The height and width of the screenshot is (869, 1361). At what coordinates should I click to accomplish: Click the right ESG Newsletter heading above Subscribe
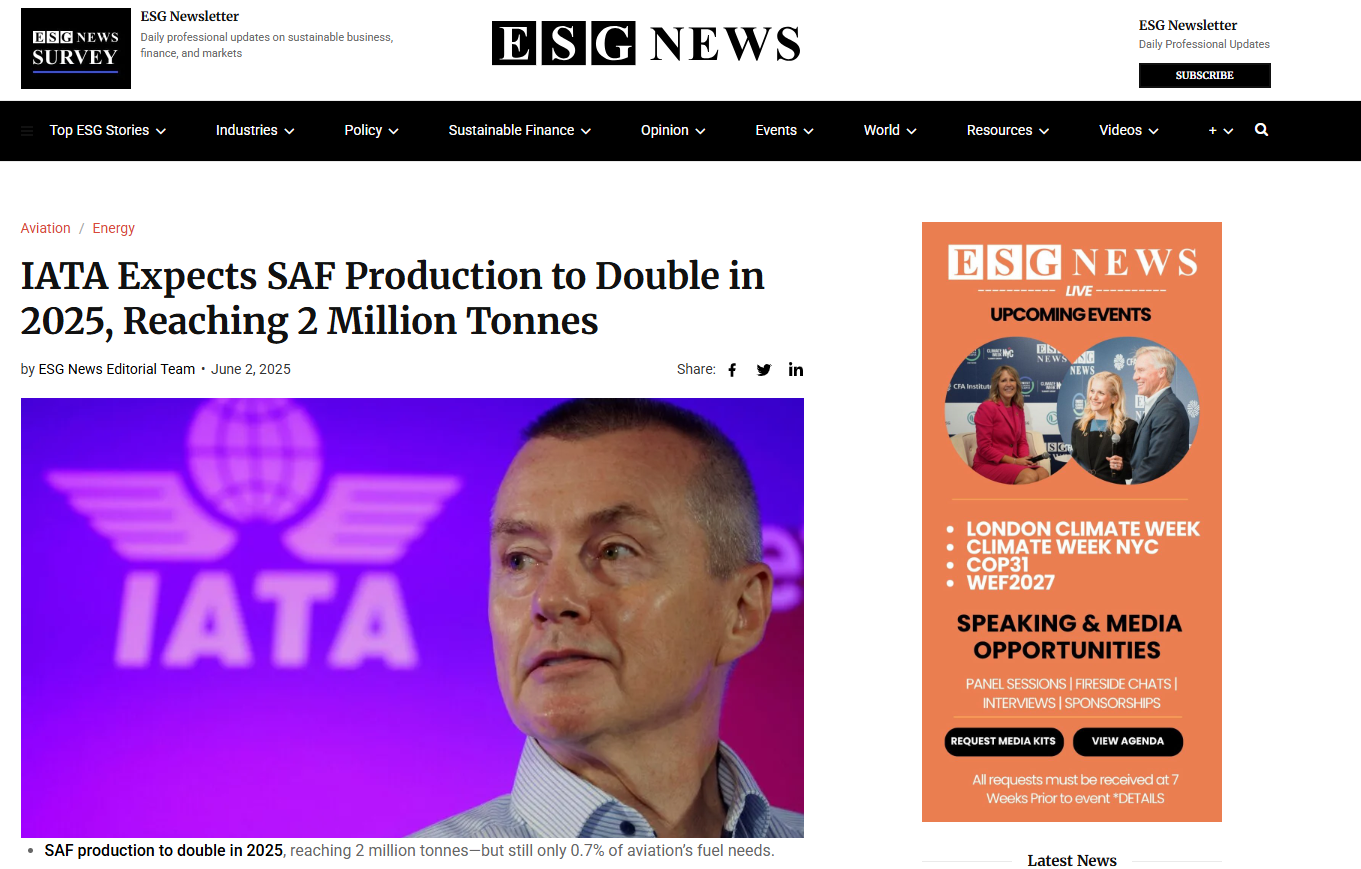coord(1188,25)
